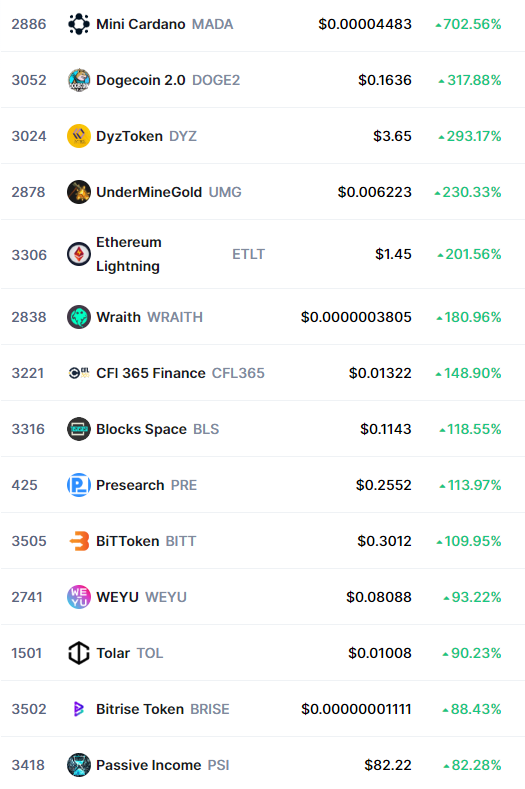Select the Wraith price value
Screen dimensions: 525x789
pyautogui.click(x=356, y=317)
